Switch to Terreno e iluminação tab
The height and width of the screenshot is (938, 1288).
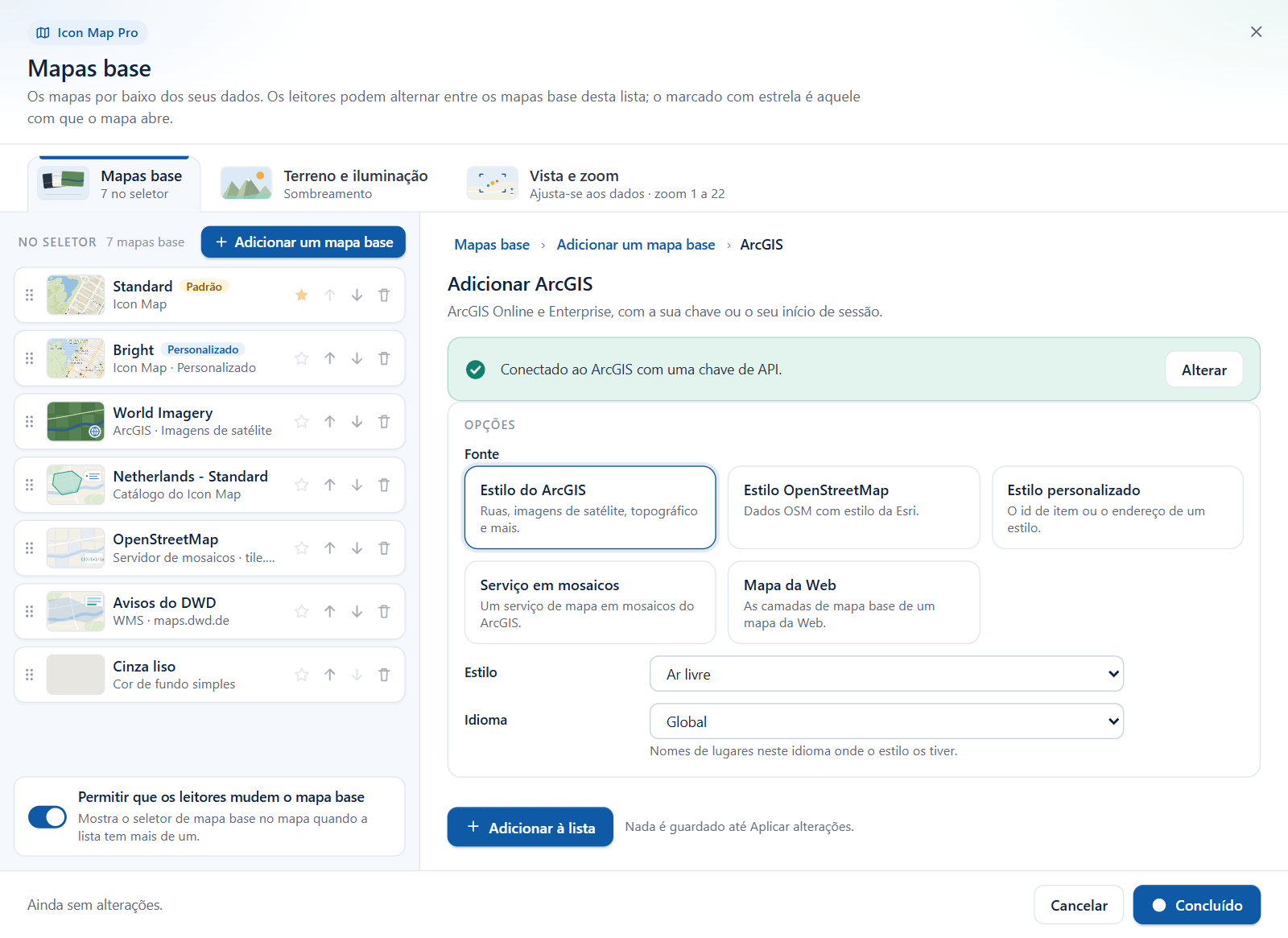(x=324, y=184)
